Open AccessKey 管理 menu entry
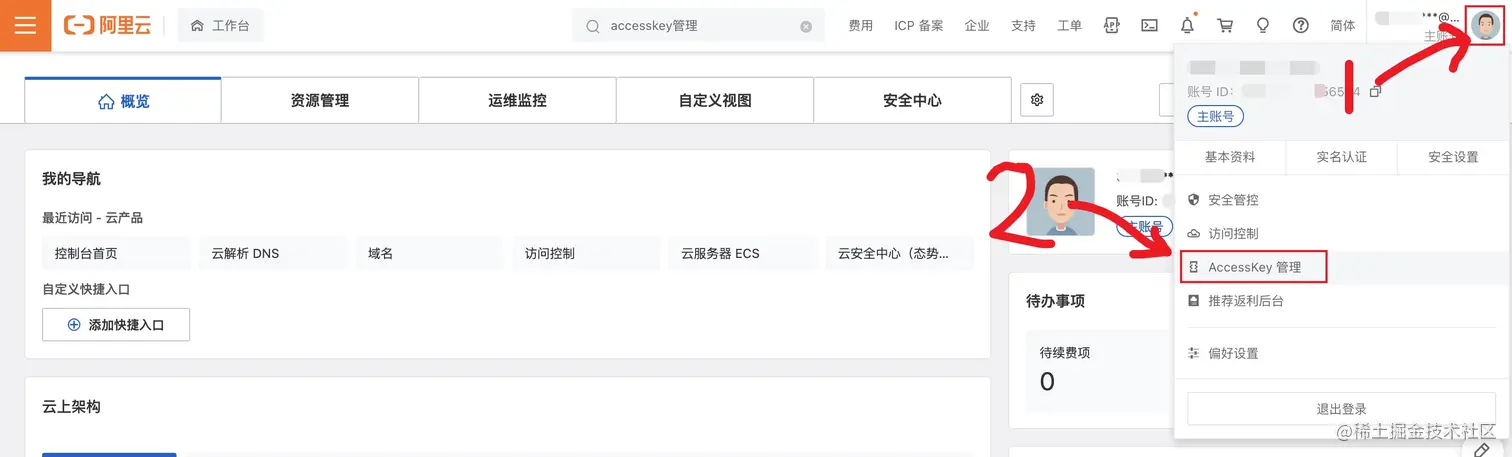 1342,267
